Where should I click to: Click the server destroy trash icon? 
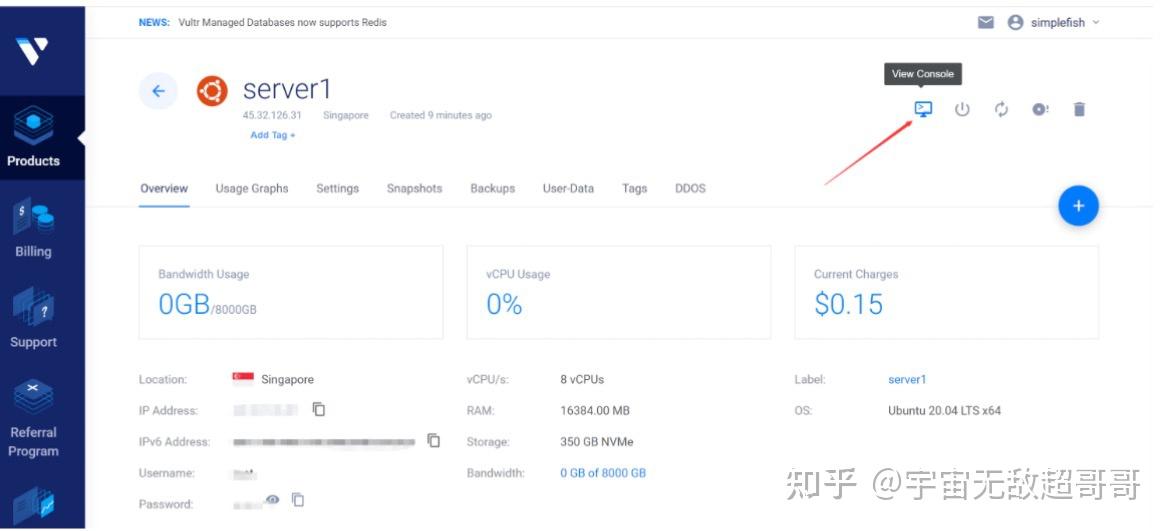[1079, 110]
